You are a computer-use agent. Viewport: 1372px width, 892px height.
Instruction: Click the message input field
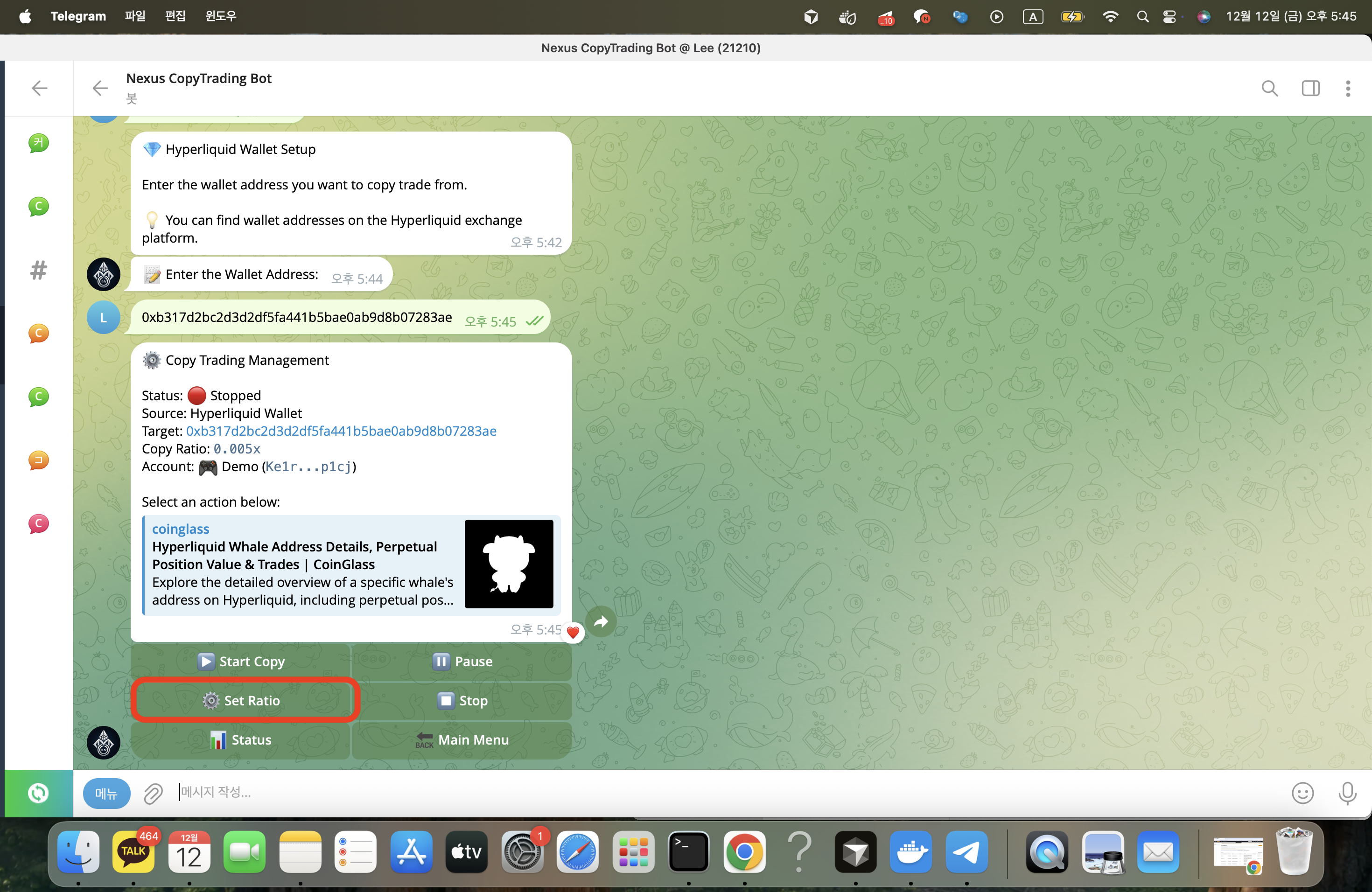coord(692,792)
